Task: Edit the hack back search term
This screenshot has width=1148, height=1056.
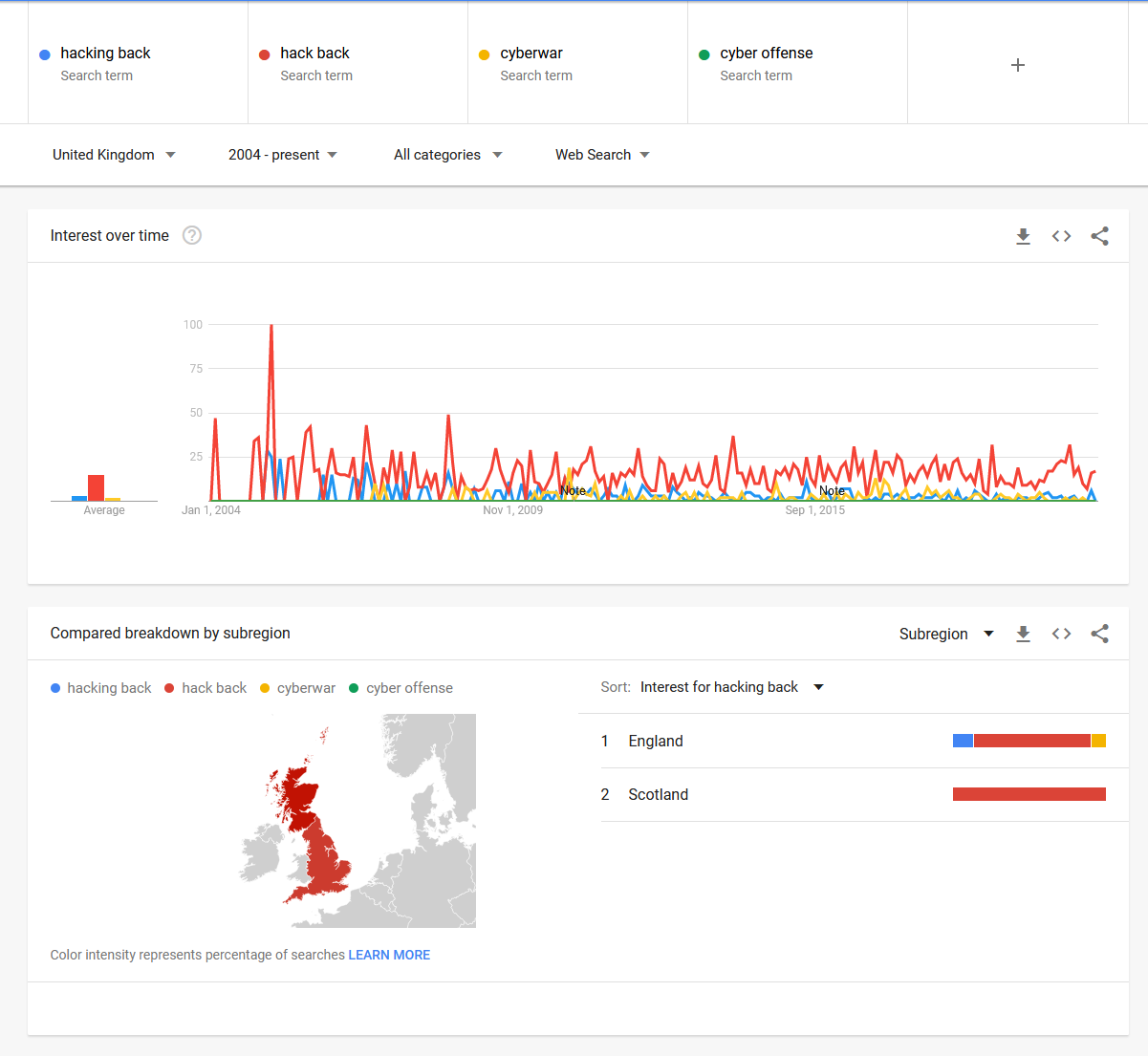Action: 358,63
